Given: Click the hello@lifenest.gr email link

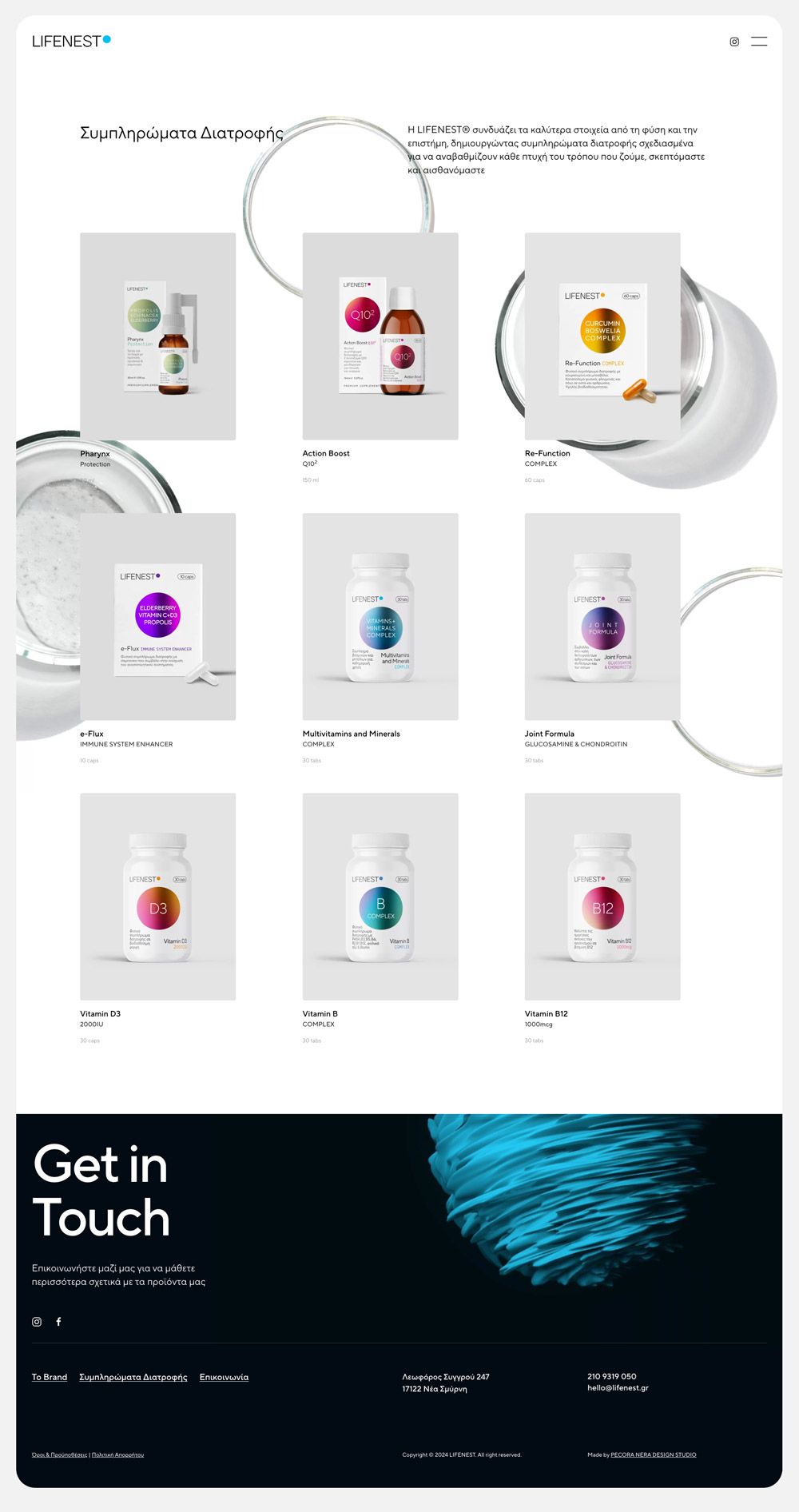Looking at the screenshot, I should tap(618, 1388).
